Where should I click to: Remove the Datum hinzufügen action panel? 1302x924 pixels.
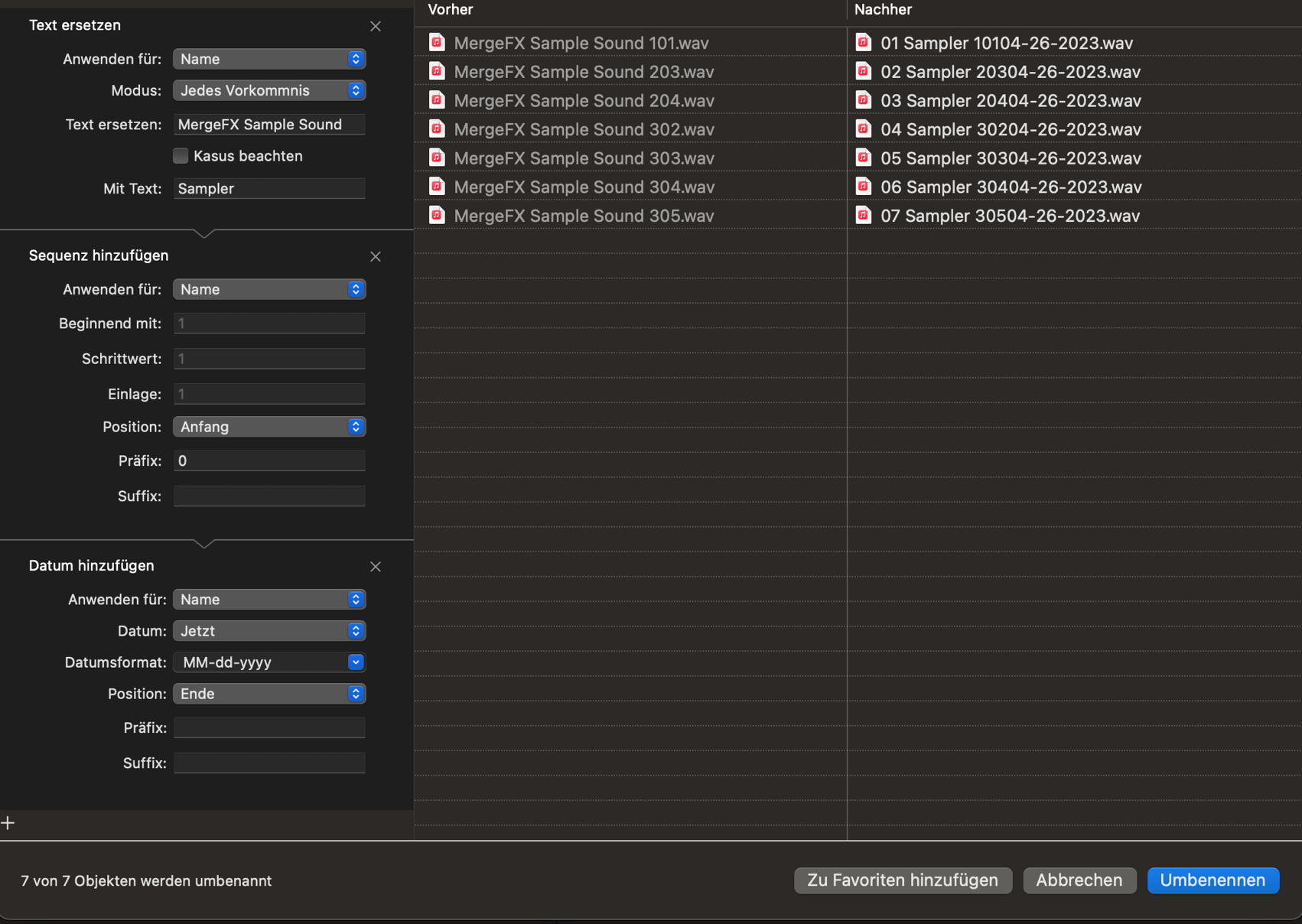tap(375, 567)
